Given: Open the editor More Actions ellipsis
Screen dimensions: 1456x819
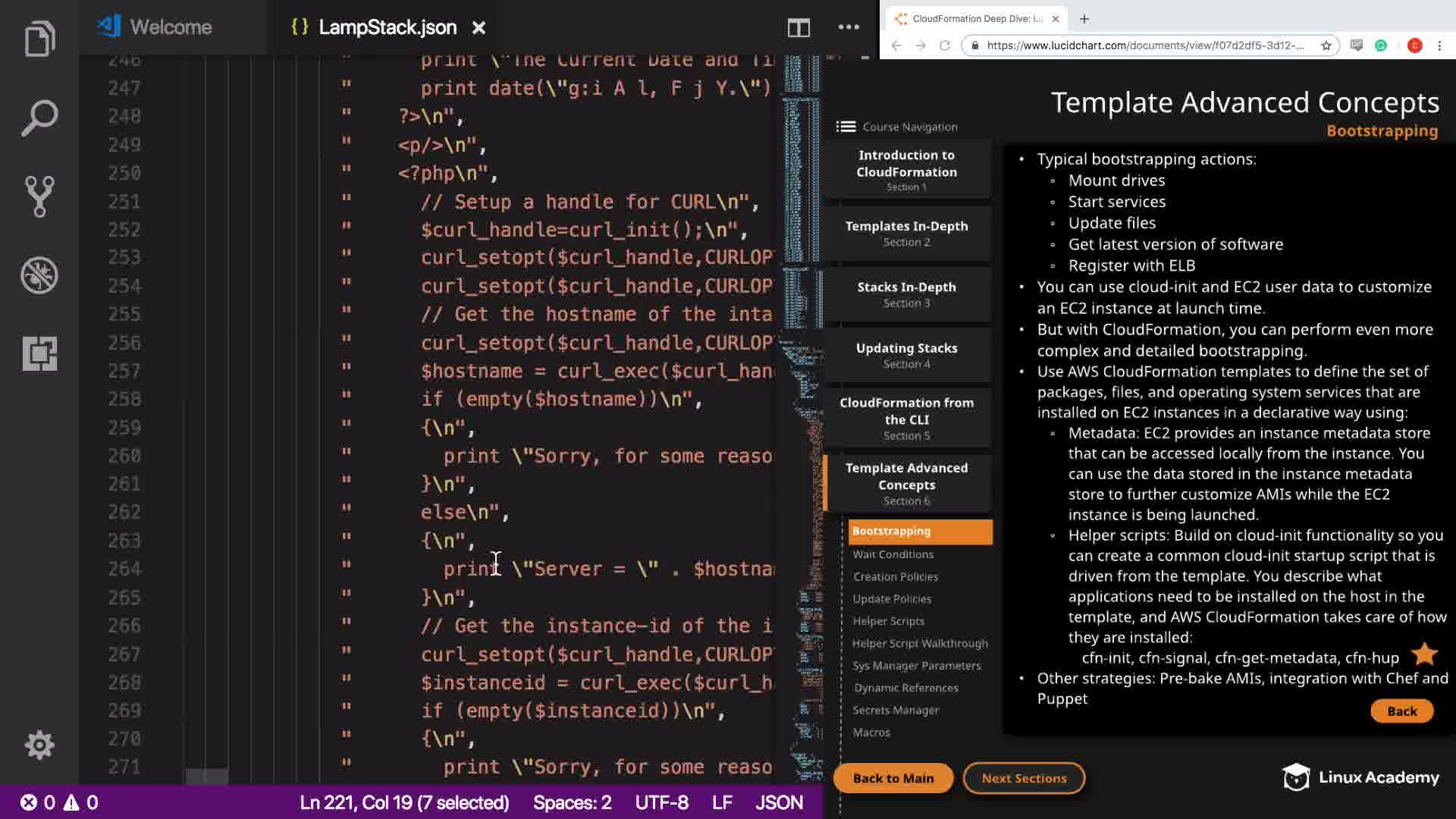Looking at the screenshot, I should click(x=849, y=27).
